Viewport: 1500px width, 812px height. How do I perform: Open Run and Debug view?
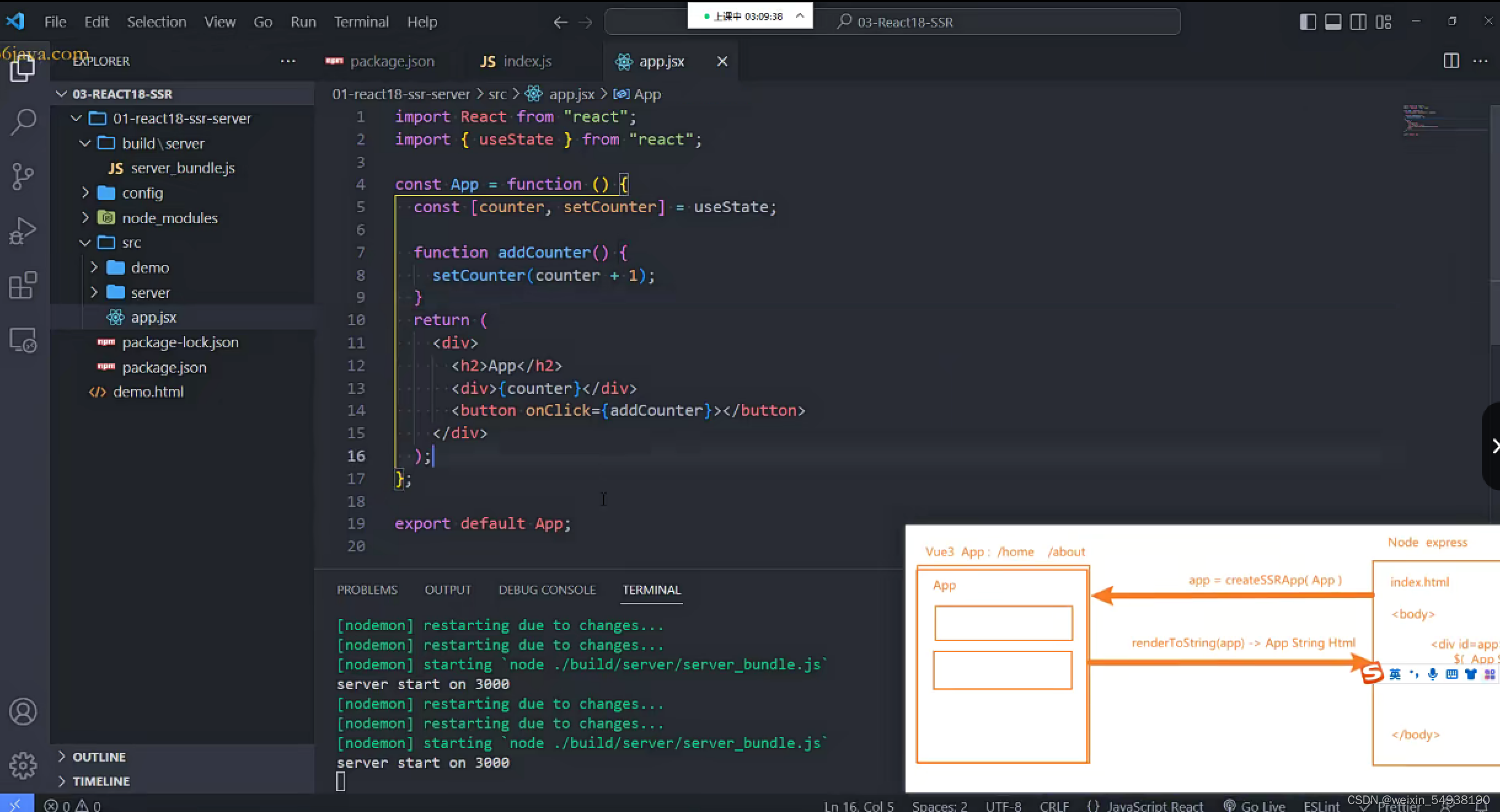point(23,231)
